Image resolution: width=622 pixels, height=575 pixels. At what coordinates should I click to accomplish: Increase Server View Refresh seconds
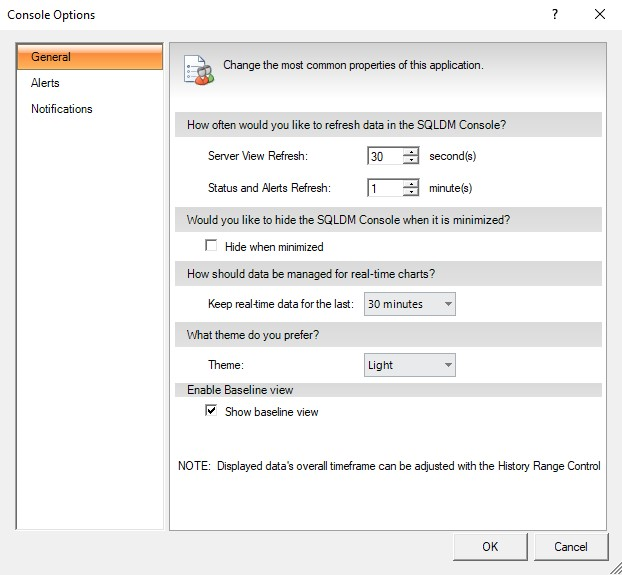[x=411, y=151]
